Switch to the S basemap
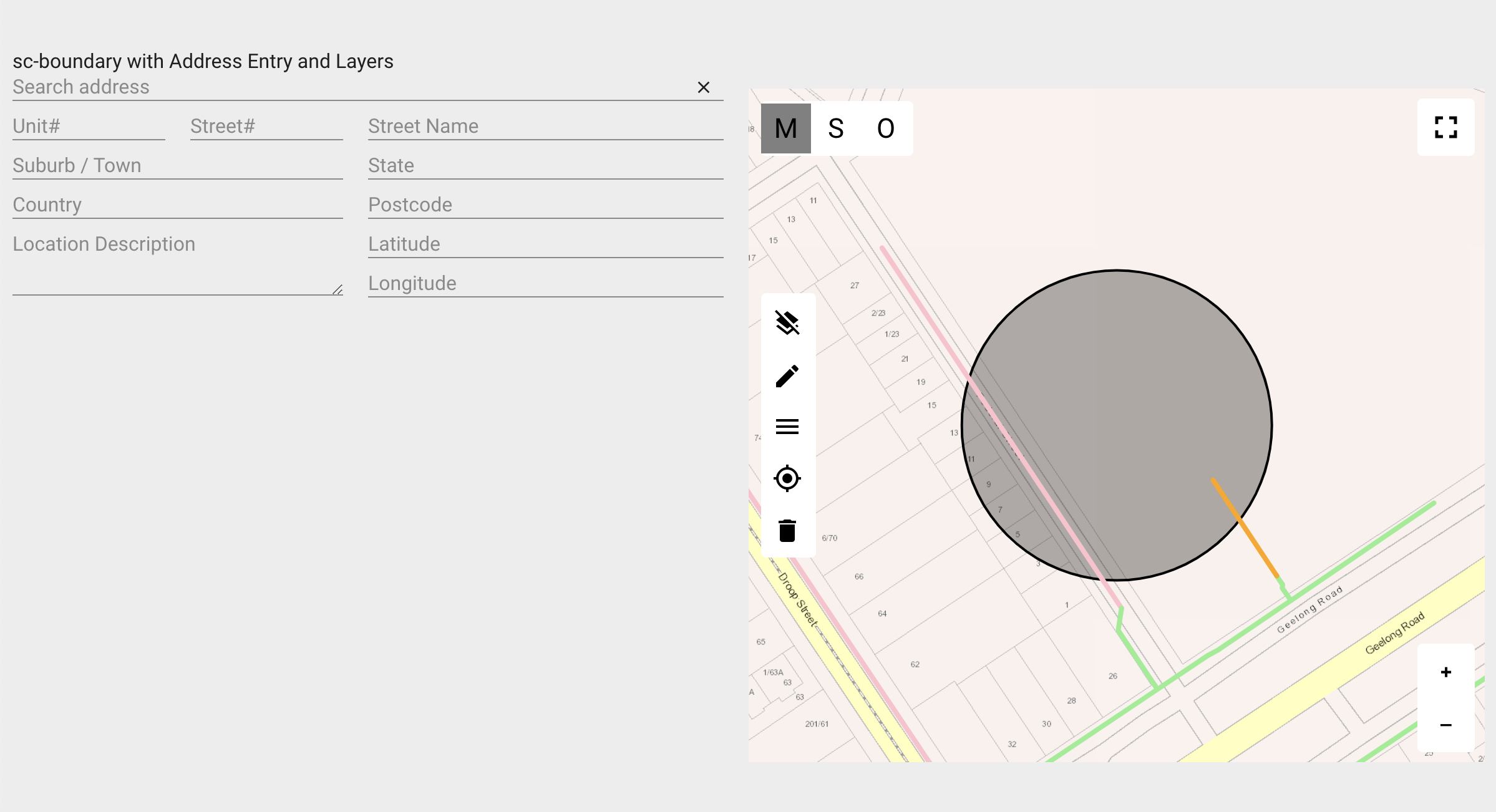 (836, 128)
